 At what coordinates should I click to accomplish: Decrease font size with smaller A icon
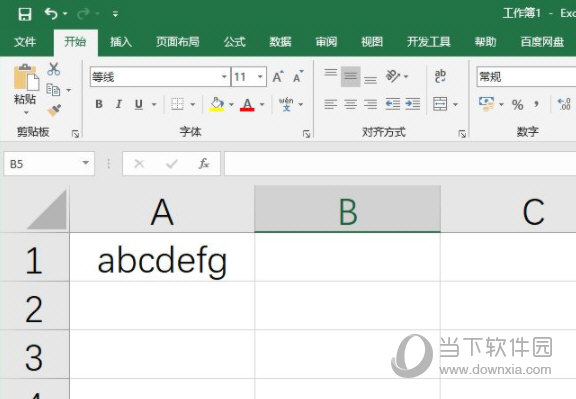298,76
